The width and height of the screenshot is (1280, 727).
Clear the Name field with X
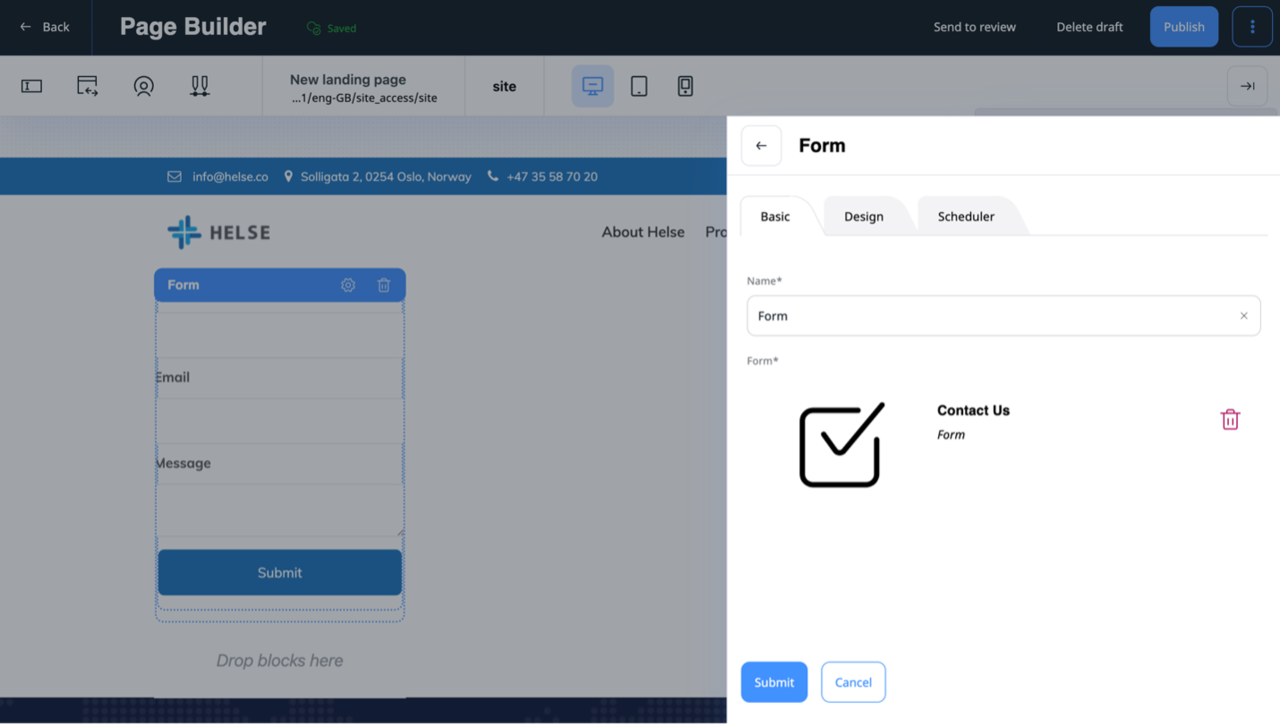[1244, 316]
